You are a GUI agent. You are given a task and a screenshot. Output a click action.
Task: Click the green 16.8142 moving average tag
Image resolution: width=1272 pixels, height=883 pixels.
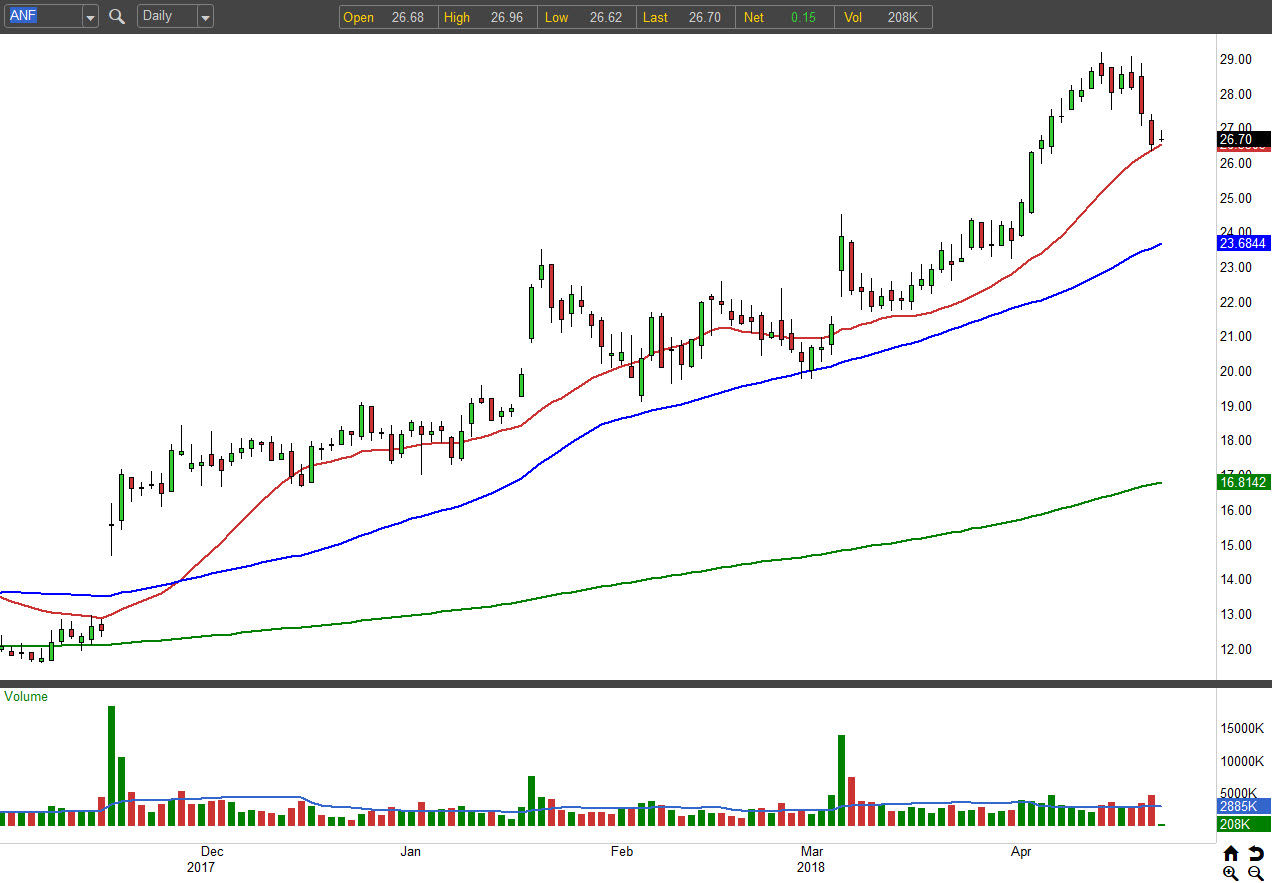click(x=1243, y=482)
